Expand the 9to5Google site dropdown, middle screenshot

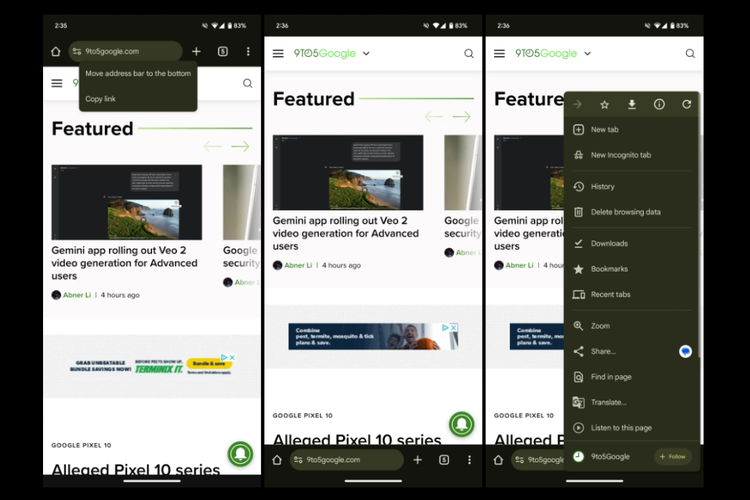point(366,54)
